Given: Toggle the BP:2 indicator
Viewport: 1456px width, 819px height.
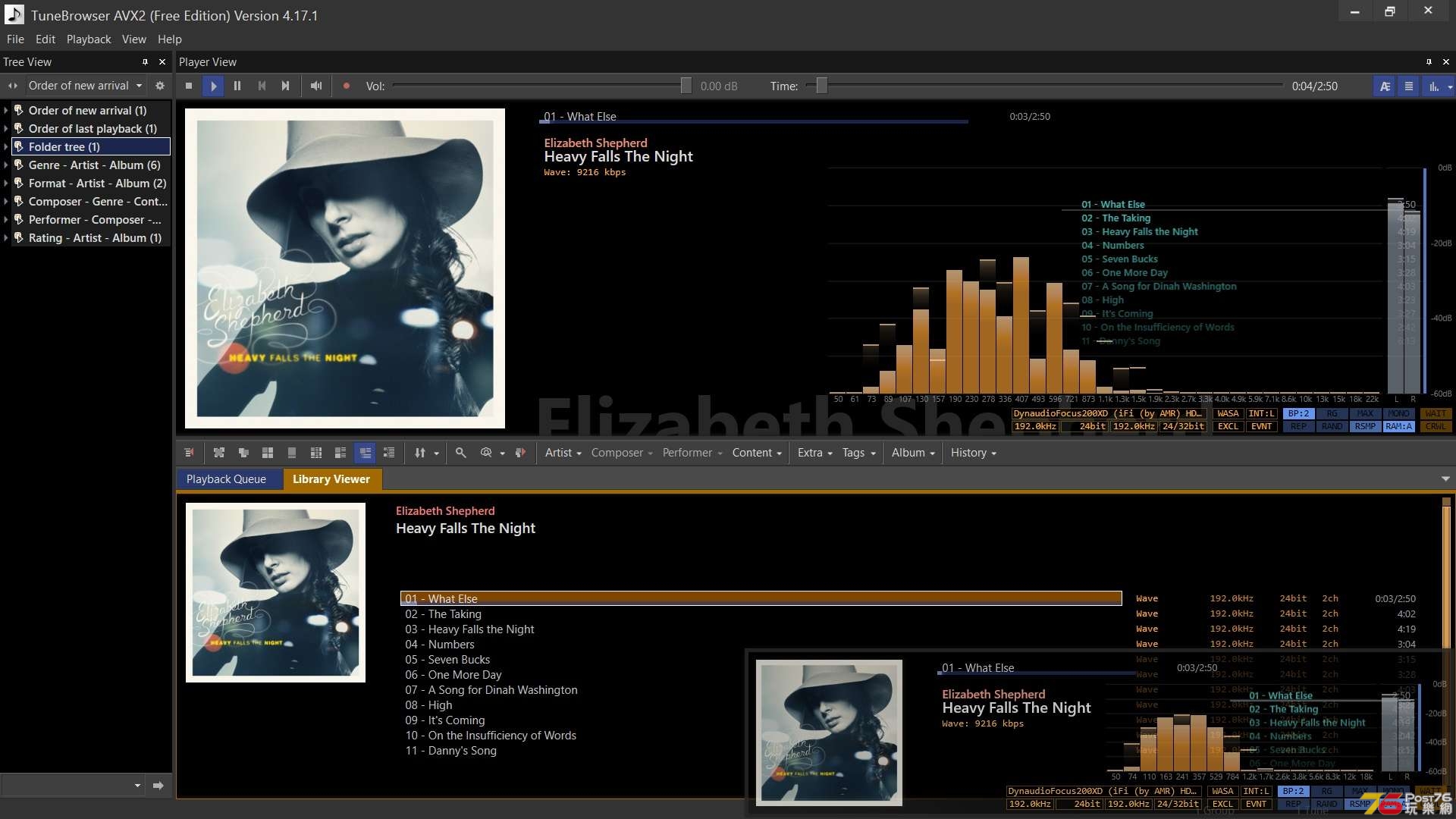Looking at the screenshot, I should tap(1298, 413).
